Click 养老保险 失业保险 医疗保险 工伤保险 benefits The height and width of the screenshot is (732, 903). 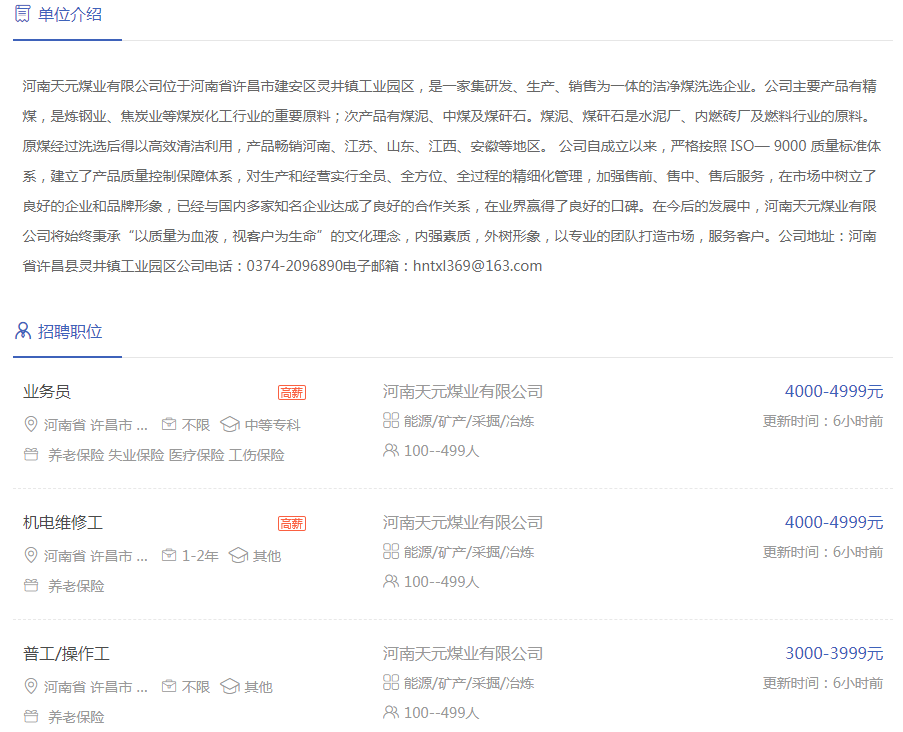click(x=166, y=455)
